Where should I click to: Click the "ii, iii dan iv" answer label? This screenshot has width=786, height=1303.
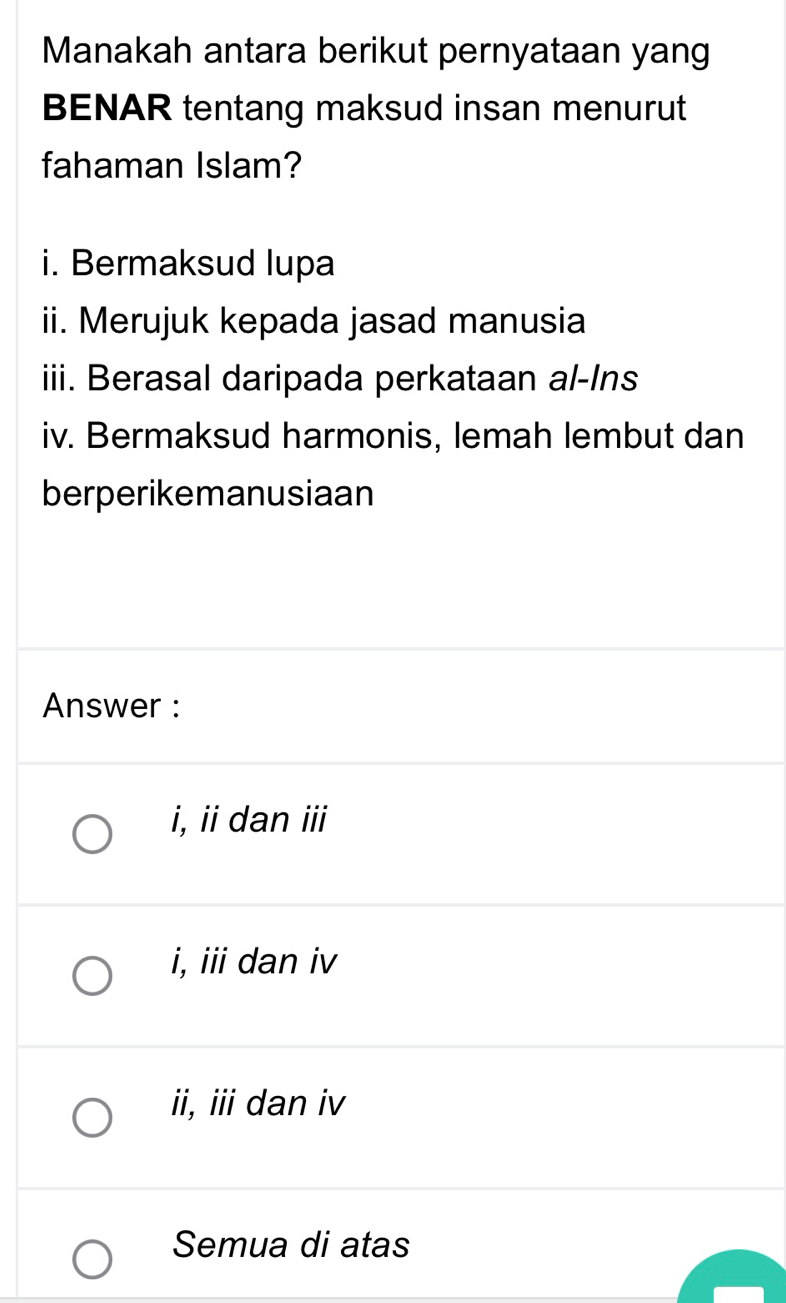259,1104
